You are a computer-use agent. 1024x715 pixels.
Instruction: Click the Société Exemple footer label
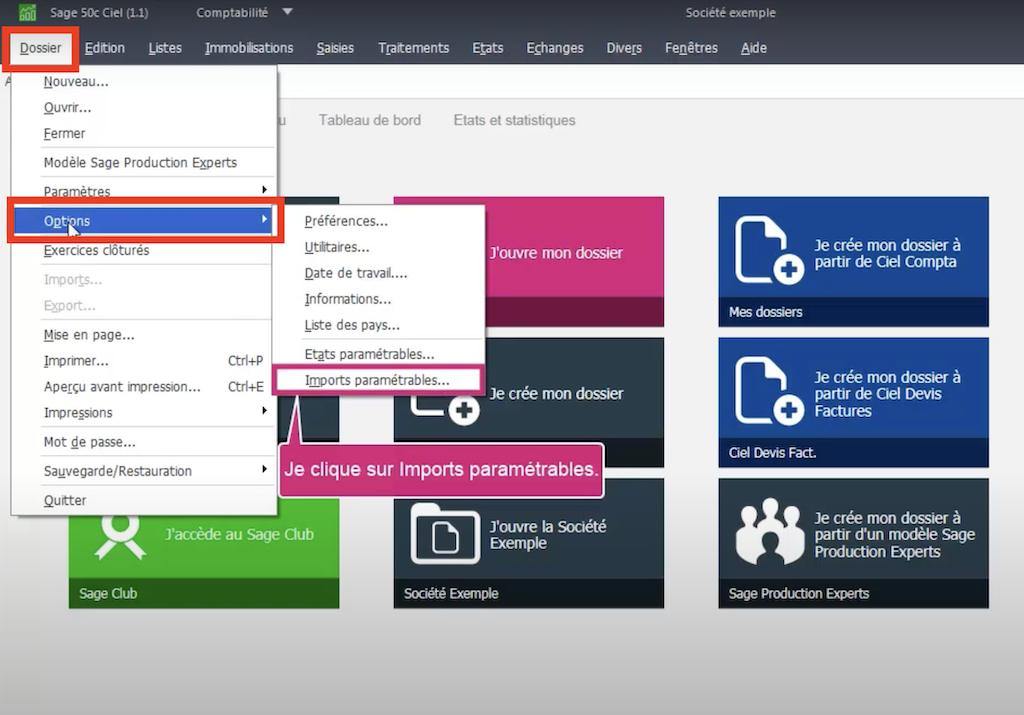pyautogui.click(x=451, y=594)
